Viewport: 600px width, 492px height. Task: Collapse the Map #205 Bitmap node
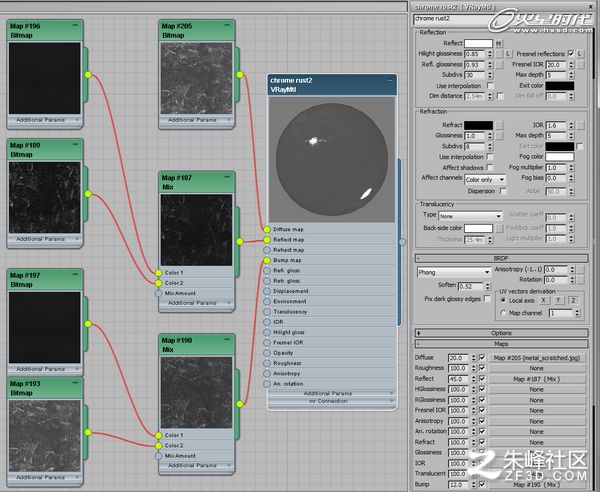pyautogui.click(x=227, y=26)
